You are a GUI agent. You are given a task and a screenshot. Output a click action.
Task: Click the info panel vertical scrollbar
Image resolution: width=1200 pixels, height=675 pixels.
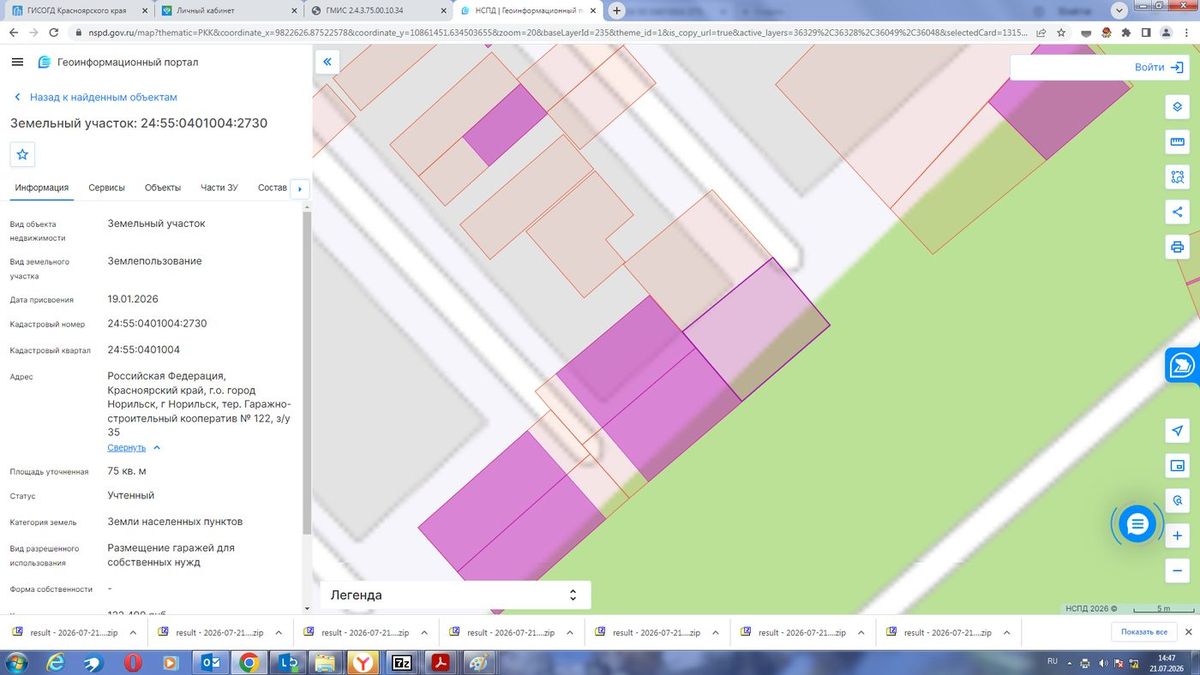[307, 373]
